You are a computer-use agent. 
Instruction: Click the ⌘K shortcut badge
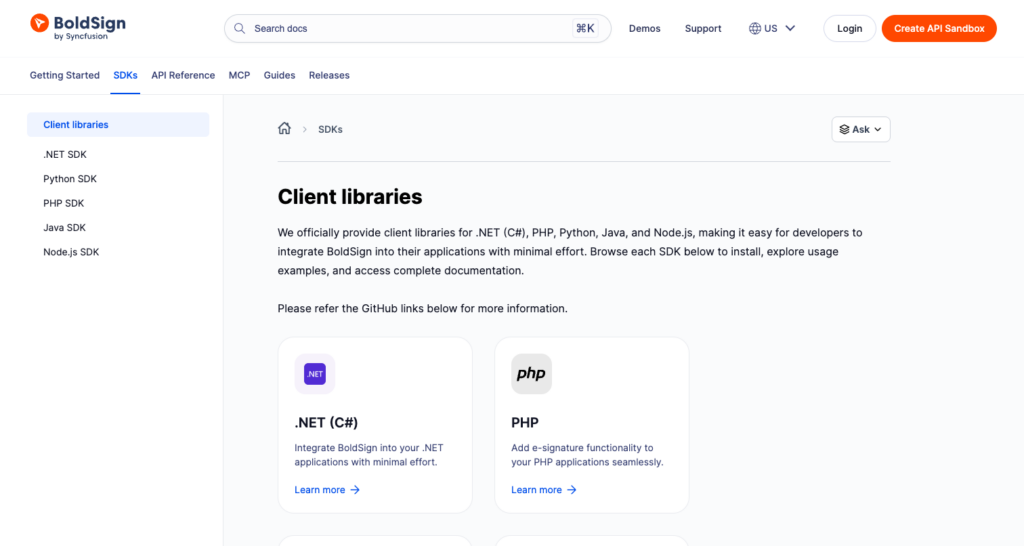(x=584, y=28)
